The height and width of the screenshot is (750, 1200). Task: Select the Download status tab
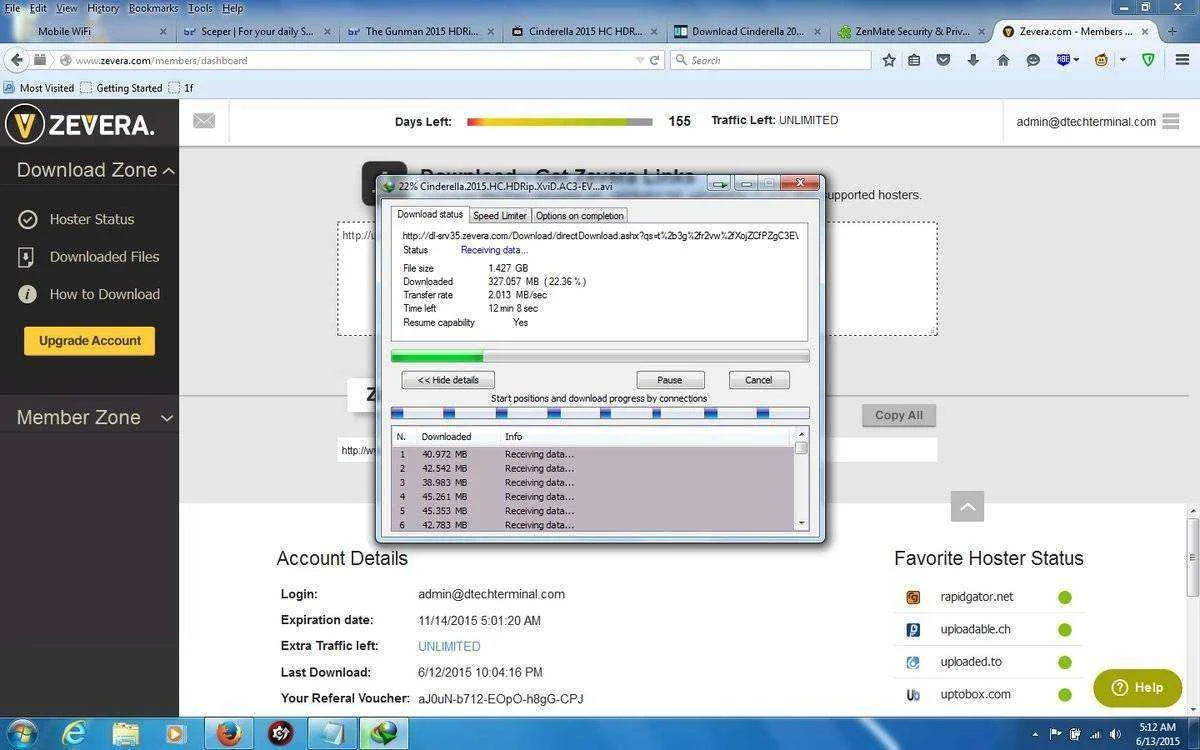[x=430, y=214]
